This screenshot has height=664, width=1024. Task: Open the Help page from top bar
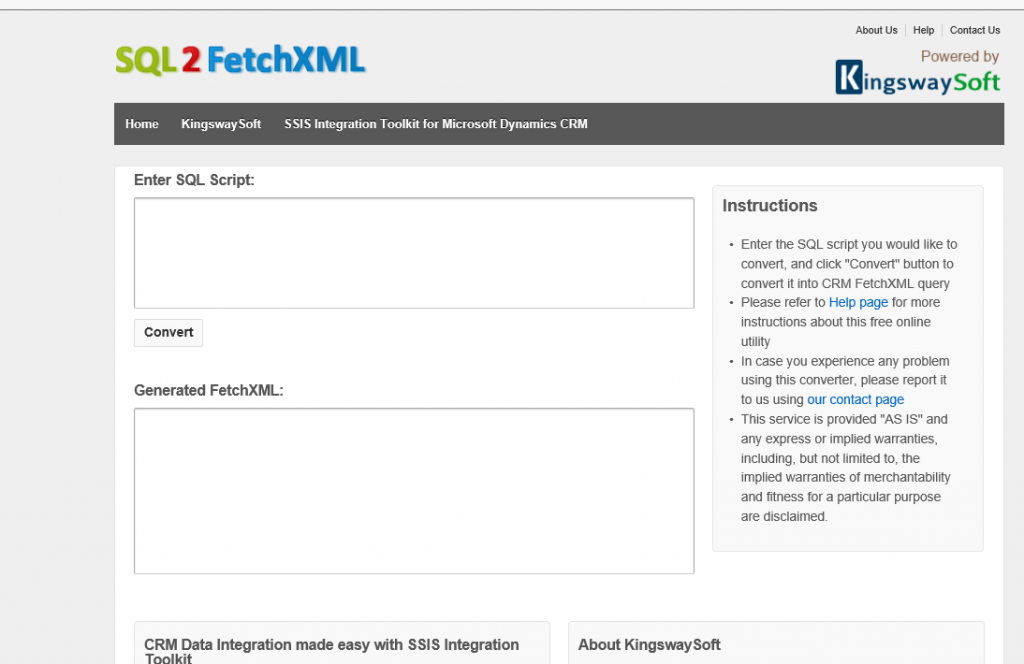click(x=923, y=30)
